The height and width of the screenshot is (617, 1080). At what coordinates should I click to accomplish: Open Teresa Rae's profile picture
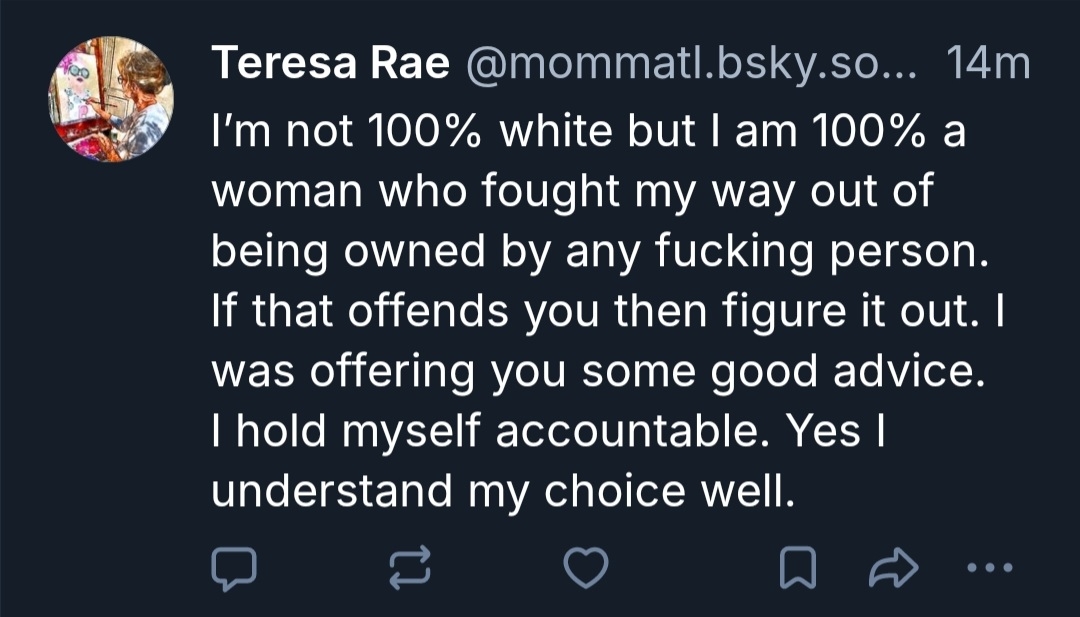pos(111,99)
